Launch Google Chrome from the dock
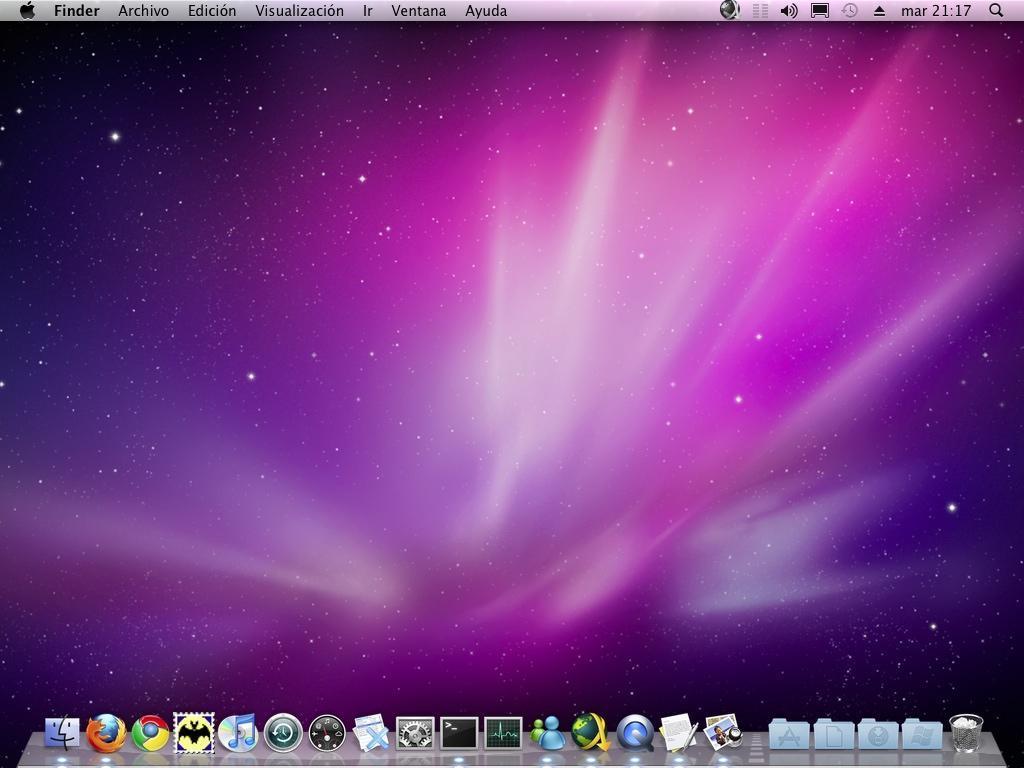 [150, 733]
